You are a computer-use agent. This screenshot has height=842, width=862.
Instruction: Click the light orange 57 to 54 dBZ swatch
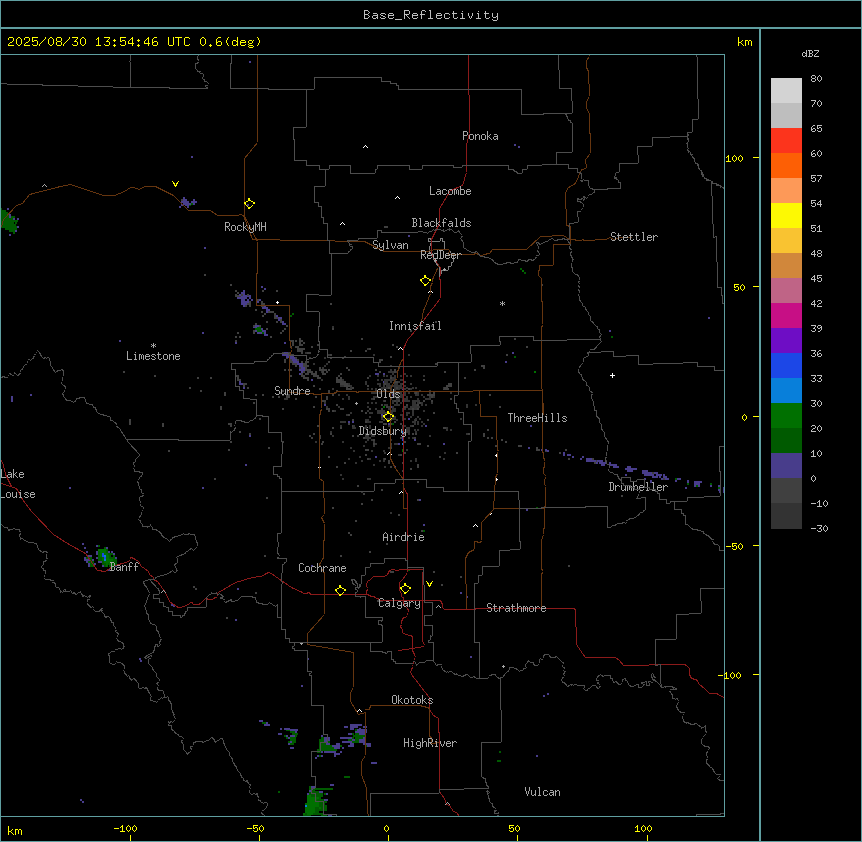pos(786,191)
